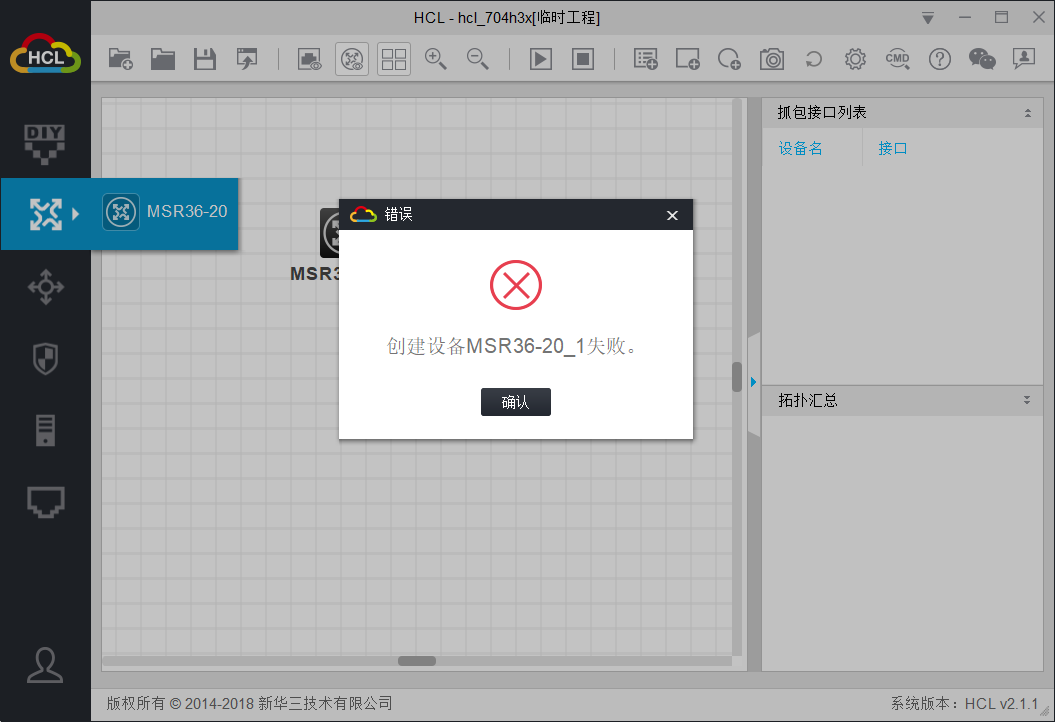Select the firewall shield sidebar icon
Screen dimensions: 1055x722
[45, 359]
